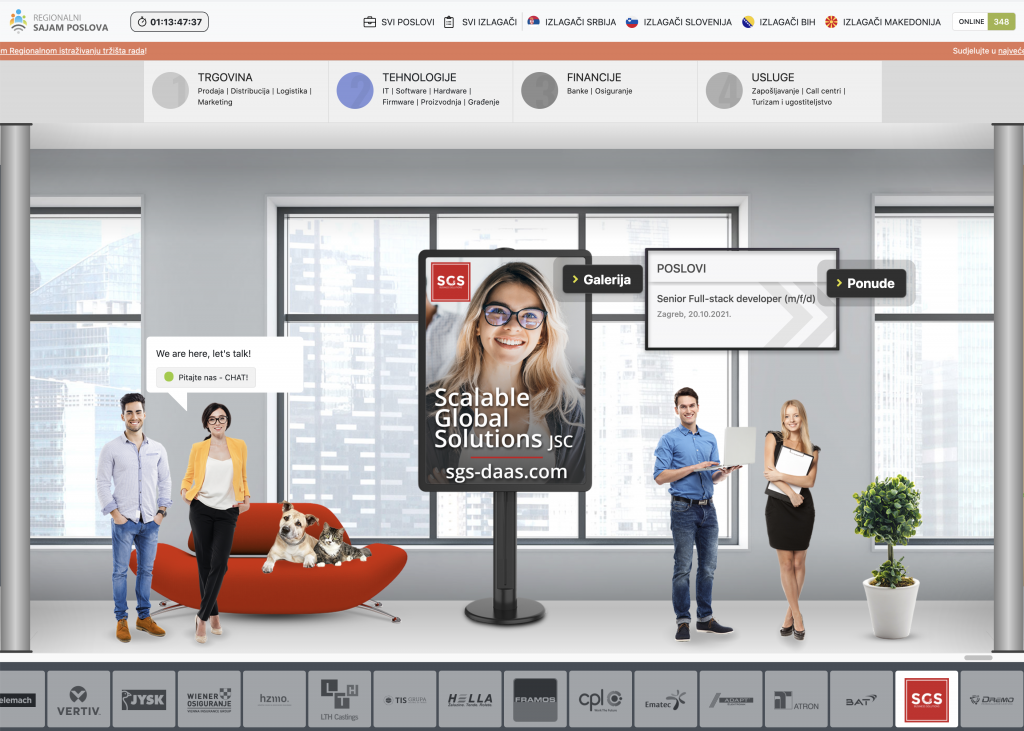Click the stopwatch icon in the countdown timer
1024x731 pixels.
pyautogui.click(x=142, y=22)
